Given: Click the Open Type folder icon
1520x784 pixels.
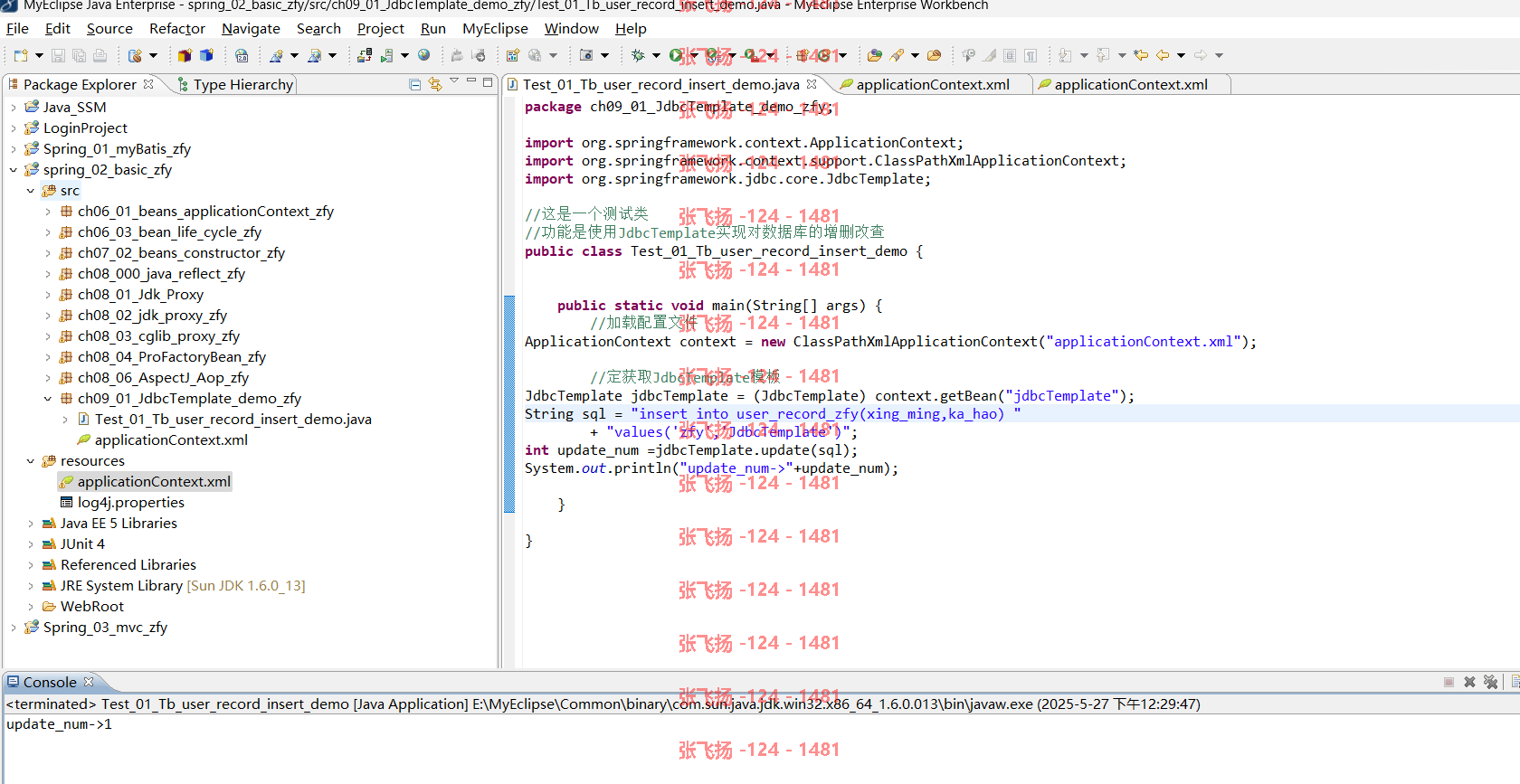Looking at the screenshot, I should pyautogui.click(x=874, y=55).
